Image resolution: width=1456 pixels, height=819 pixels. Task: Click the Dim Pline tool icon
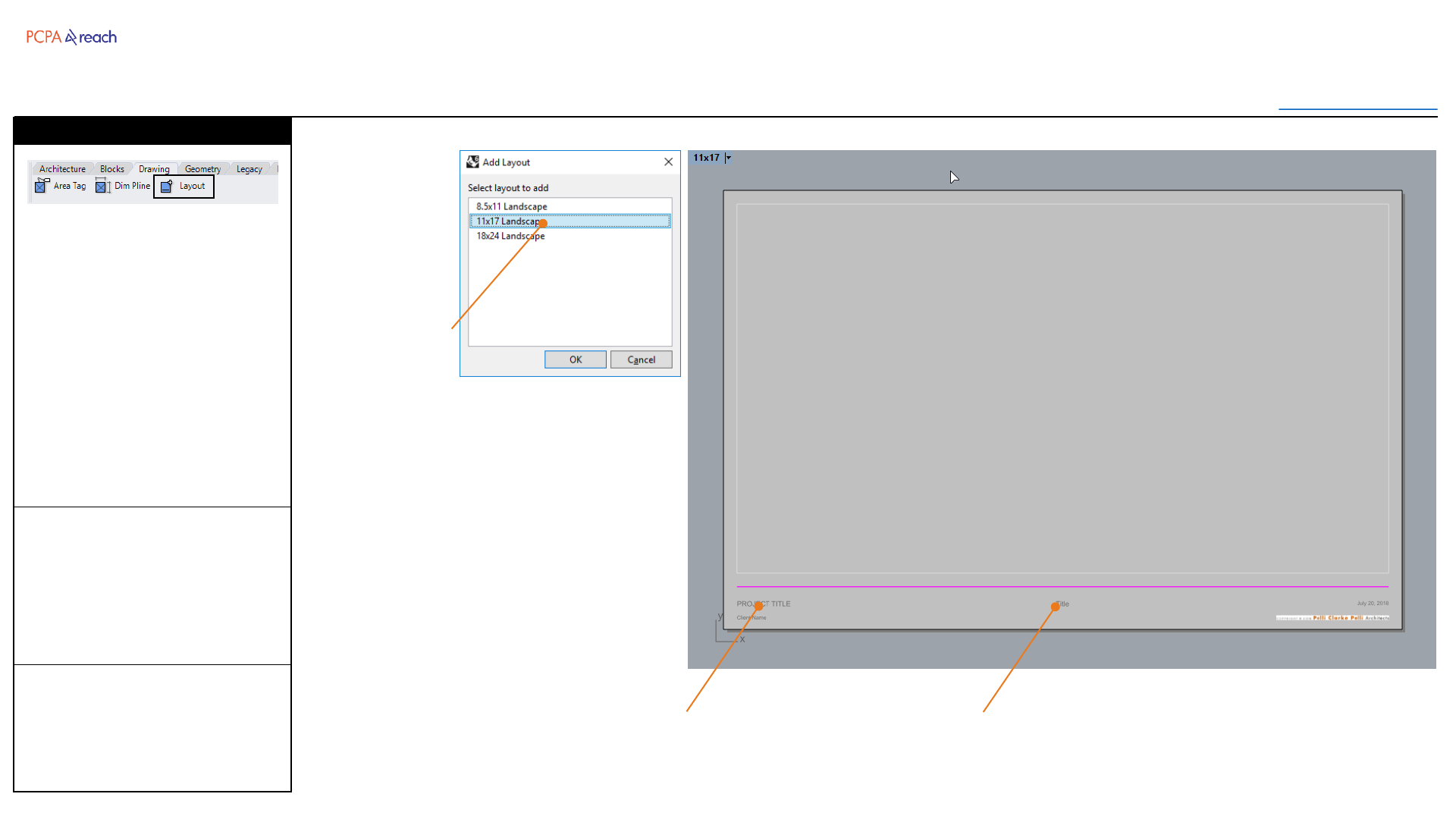pos(102,186)
